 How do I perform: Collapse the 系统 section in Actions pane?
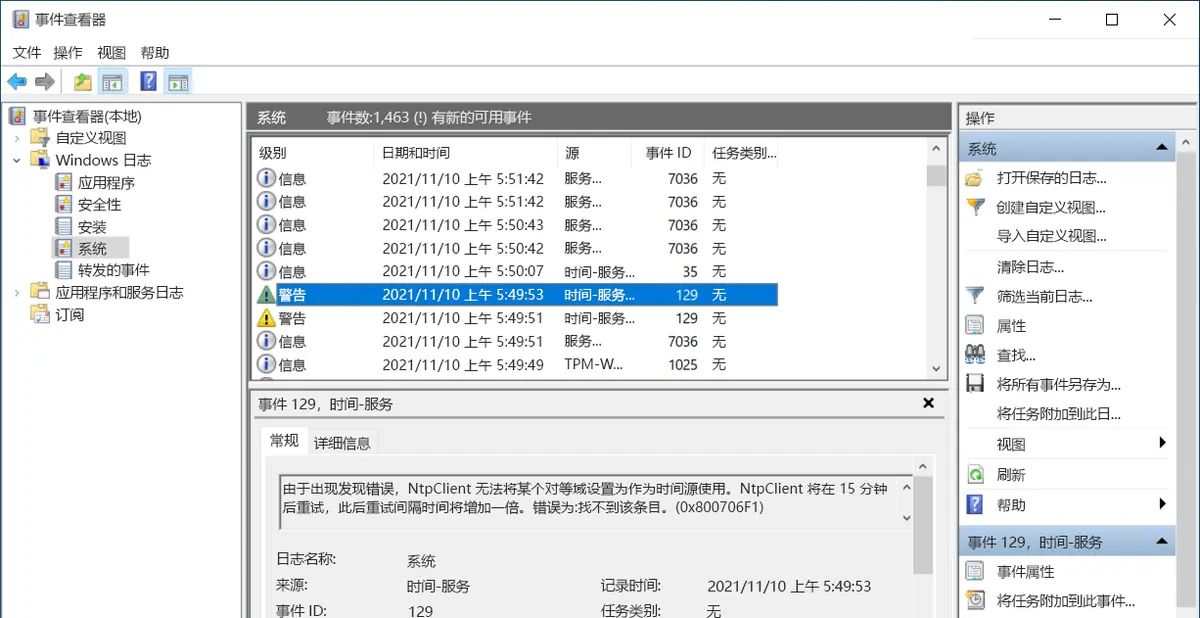tap(1163, 147)
